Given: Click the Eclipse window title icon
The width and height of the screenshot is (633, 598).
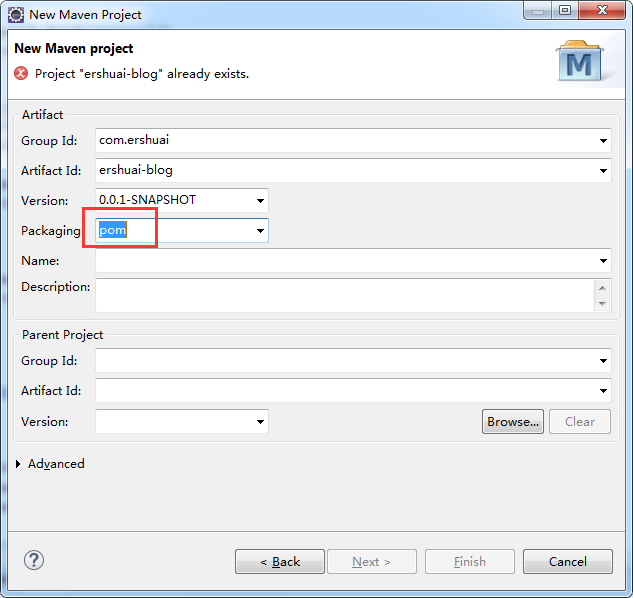Looking at the screenshot, I should [16, 15].
